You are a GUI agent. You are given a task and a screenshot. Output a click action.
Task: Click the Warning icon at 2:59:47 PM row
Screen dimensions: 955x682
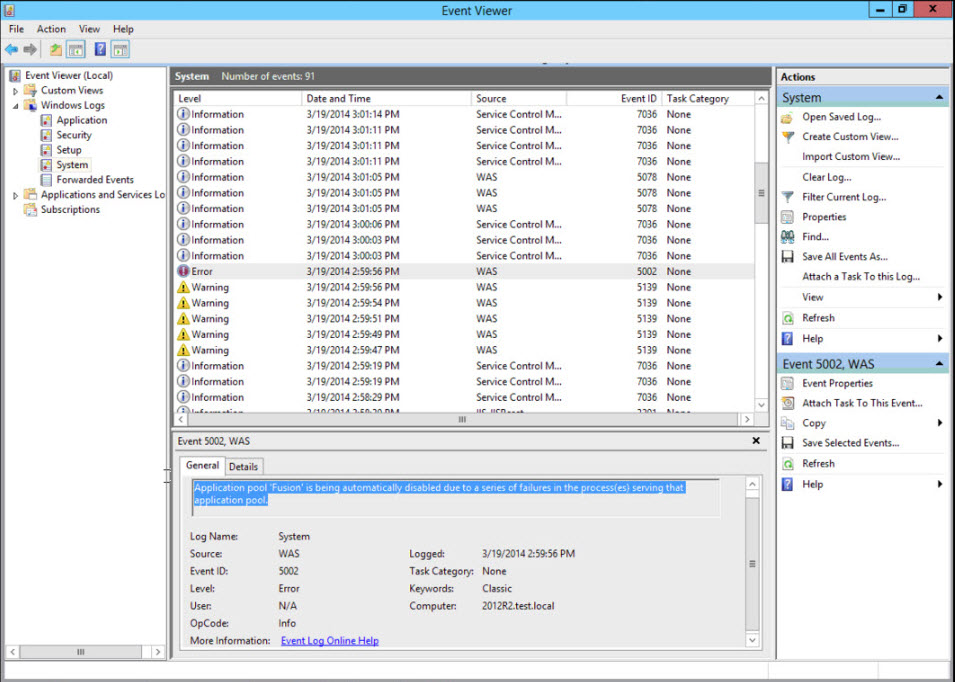183,350
